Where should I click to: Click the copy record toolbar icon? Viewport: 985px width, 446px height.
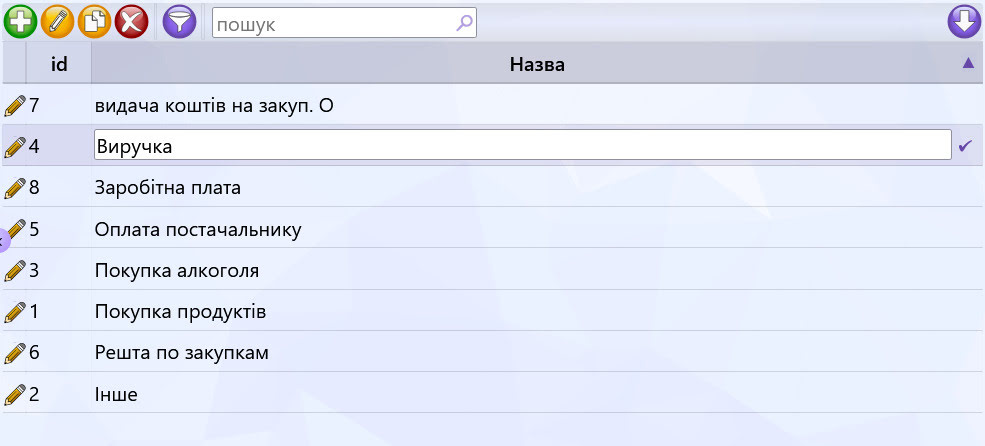(x=94, y=23)
